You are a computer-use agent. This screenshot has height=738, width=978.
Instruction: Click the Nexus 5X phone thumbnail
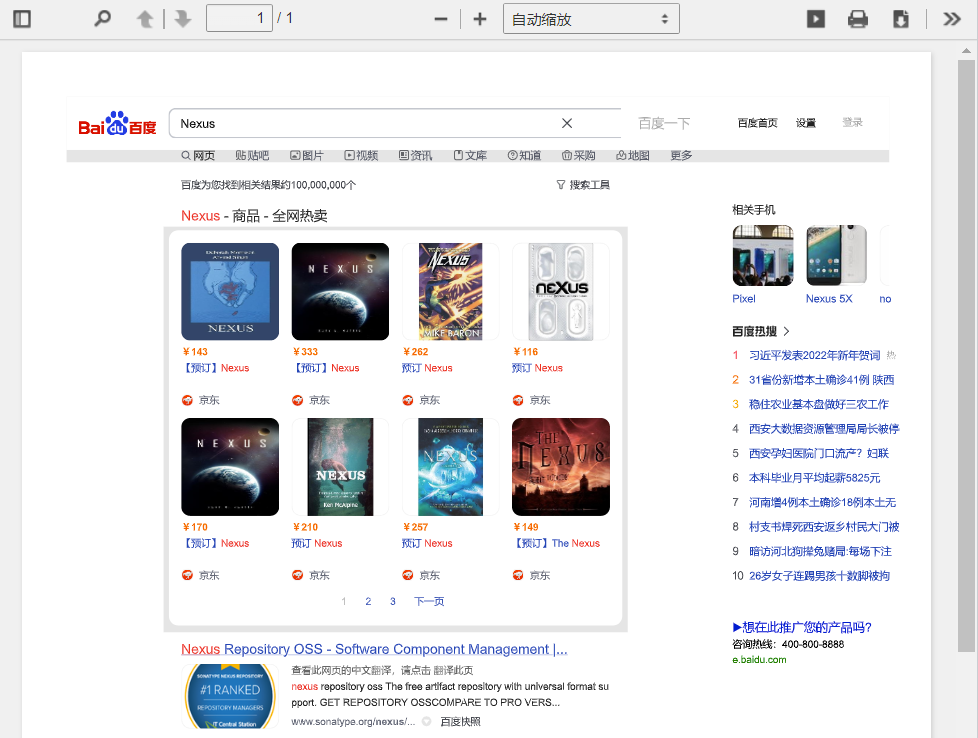[836, 256]
